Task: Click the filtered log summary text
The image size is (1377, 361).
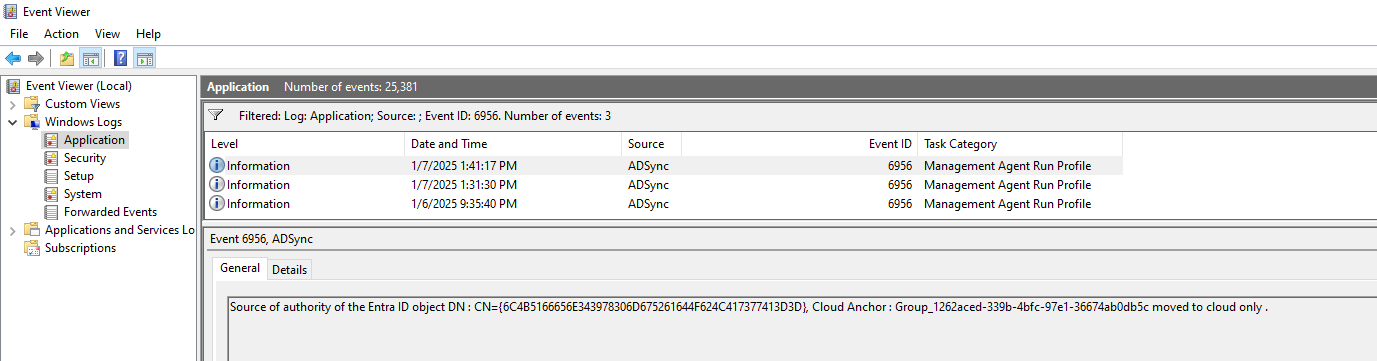Action: point(425,115)
